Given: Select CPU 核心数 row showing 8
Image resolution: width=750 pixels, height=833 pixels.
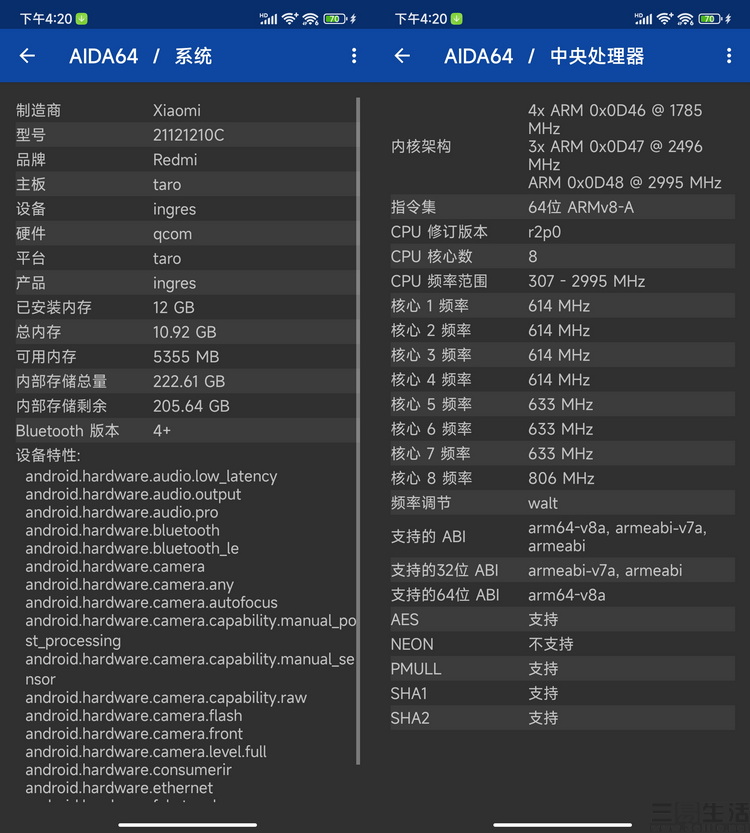Looking at the screenshot, I should [562, 257].
